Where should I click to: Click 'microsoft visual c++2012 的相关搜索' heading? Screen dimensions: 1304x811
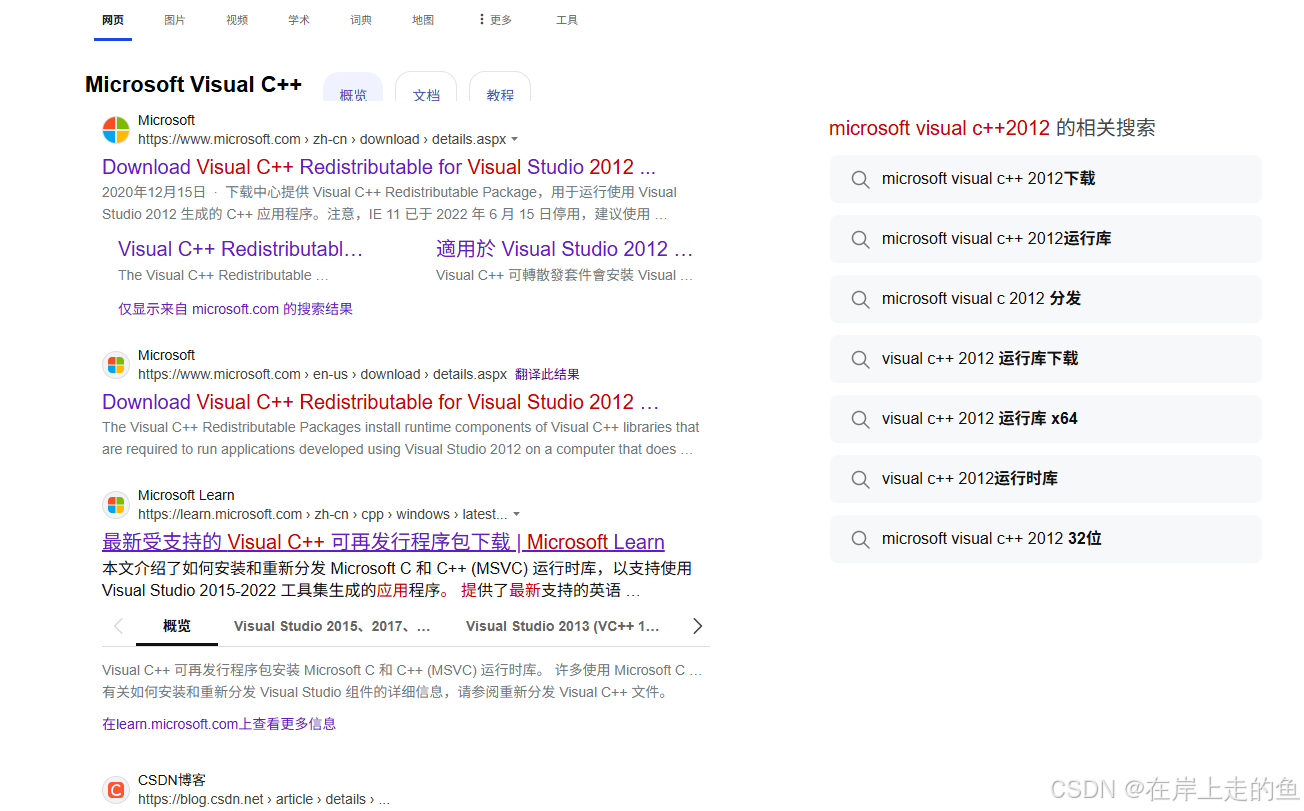(992, 128)
